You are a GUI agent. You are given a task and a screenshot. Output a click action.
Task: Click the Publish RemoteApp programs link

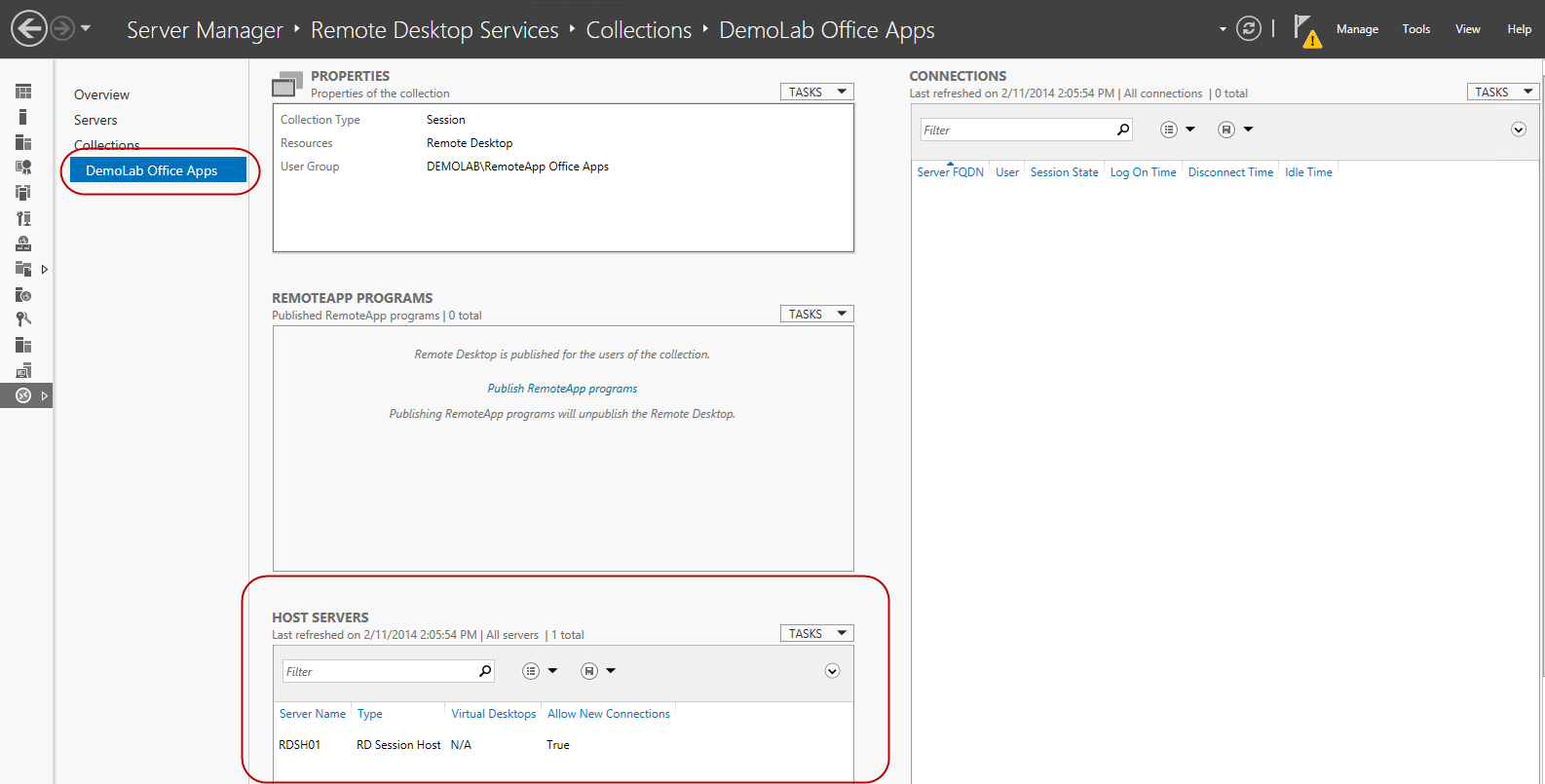(562, 389)
